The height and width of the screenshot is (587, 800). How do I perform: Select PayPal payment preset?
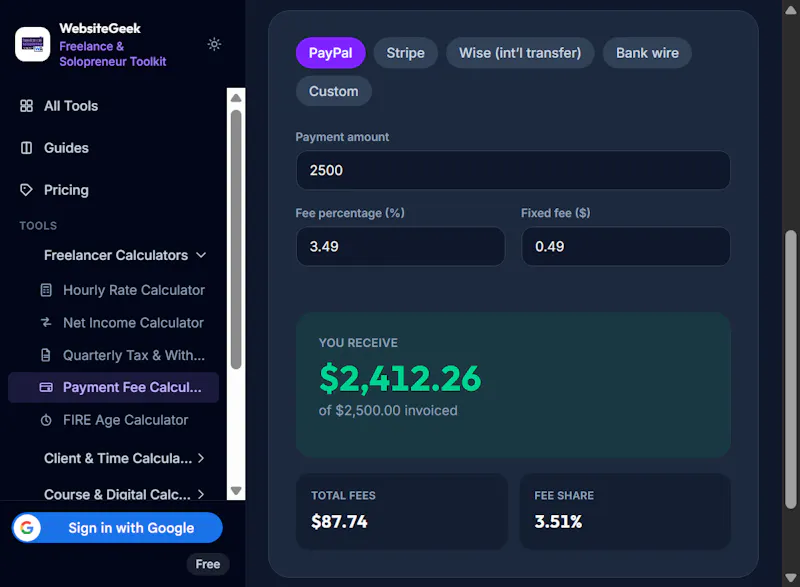[x=331, y=53]
